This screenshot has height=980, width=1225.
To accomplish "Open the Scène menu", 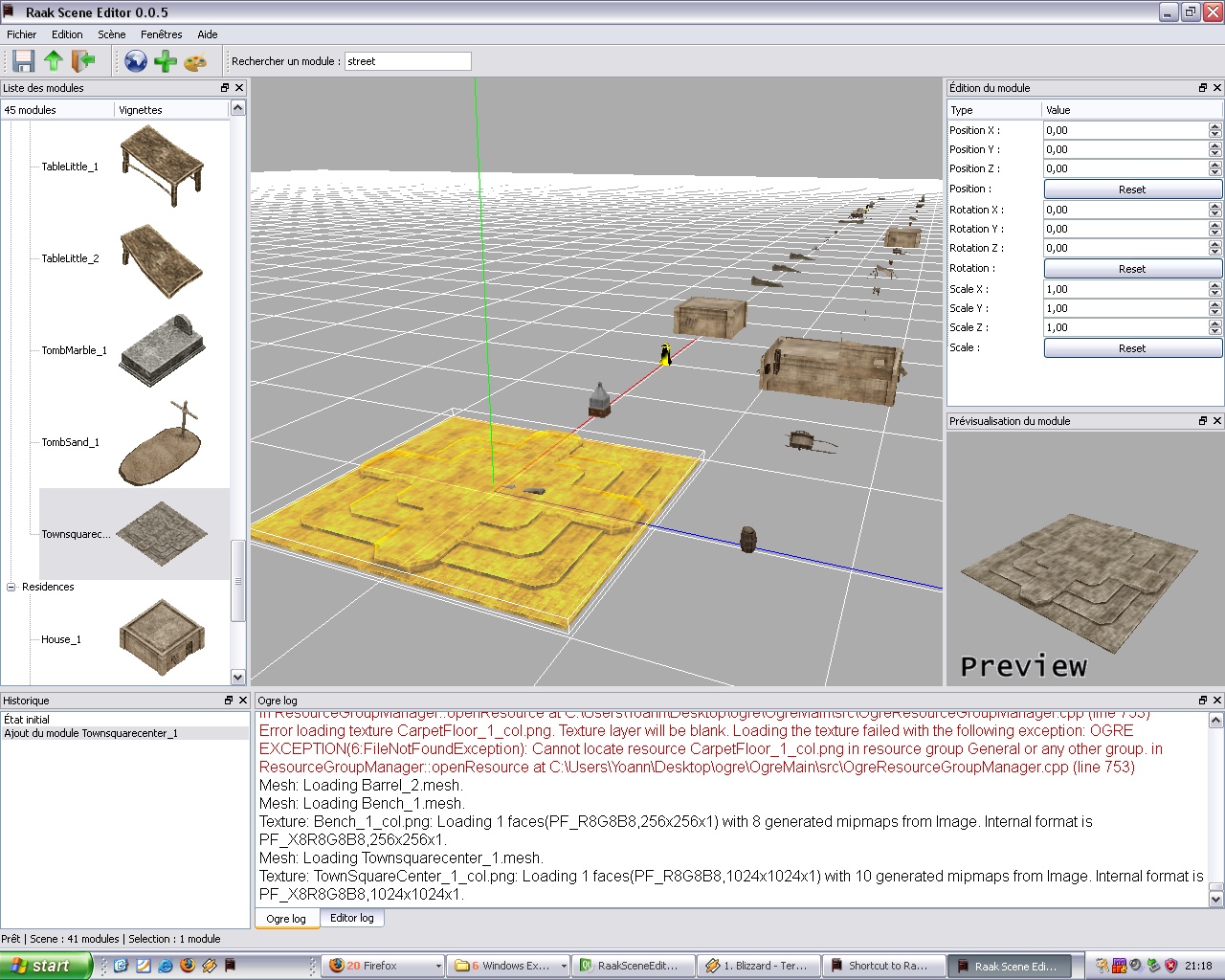I will pos(111,34).
